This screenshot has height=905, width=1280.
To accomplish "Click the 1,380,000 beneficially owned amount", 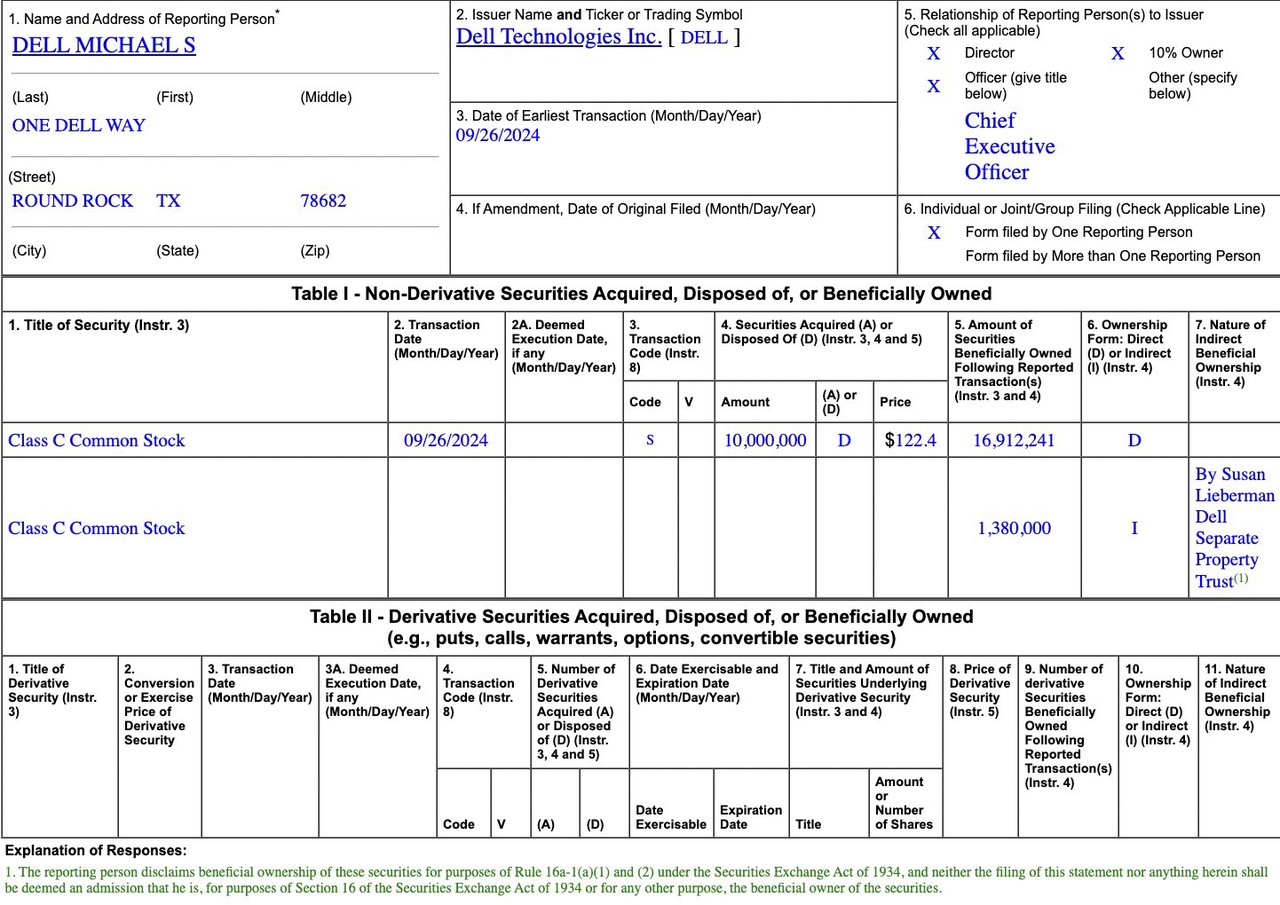I will (1014, 529).
